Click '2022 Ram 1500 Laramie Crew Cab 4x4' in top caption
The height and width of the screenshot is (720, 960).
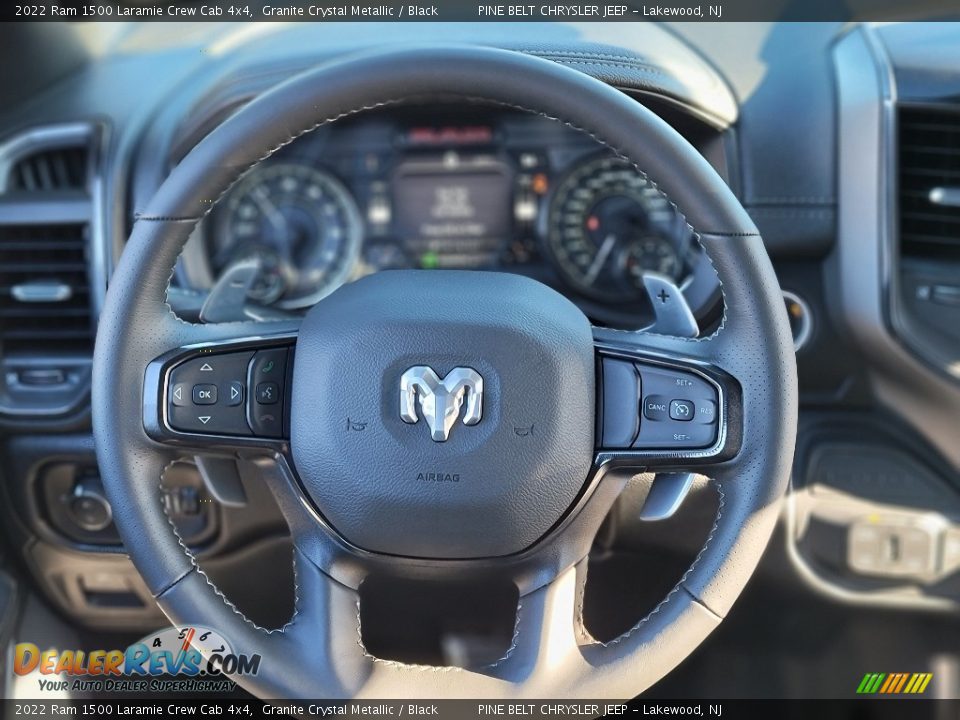(x=133, y=10)
